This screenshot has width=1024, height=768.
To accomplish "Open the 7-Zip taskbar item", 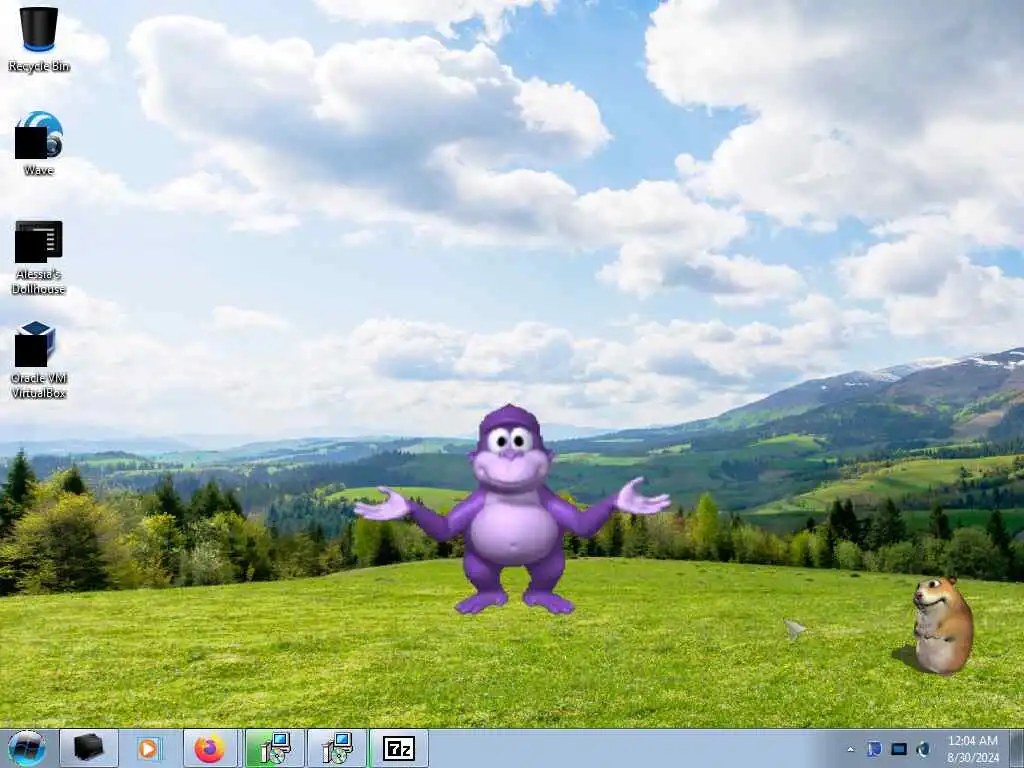I will pos(399,748).
